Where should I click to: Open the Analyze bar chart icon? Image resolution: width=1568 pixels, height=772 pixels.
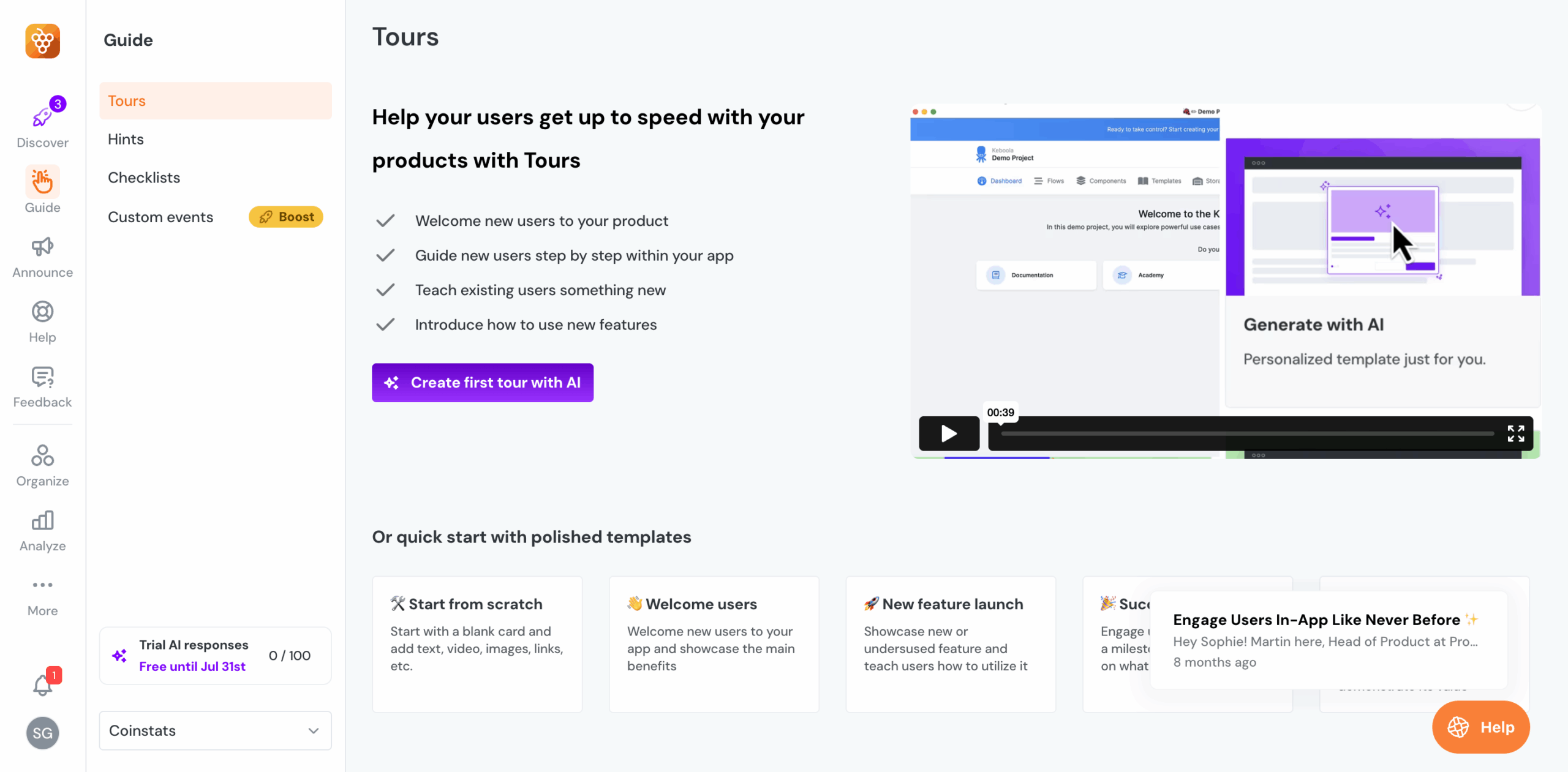(42, 521)
